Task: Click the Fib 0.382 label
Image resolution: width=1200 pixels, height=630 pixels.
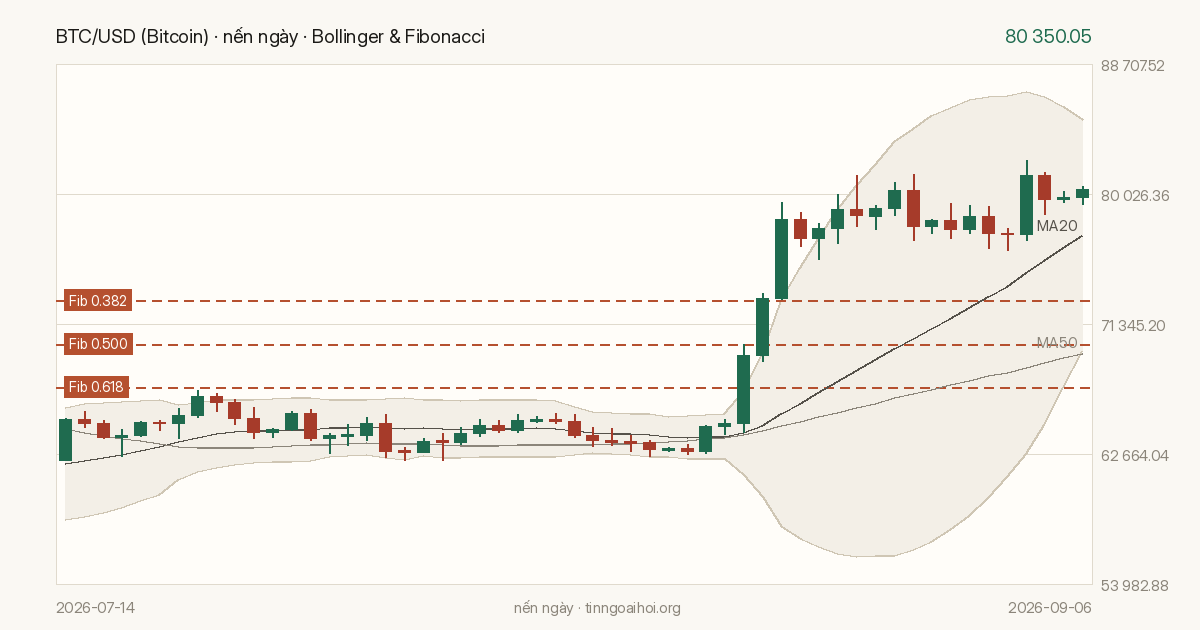Action: pyautogui.click(x=97, y=300)
